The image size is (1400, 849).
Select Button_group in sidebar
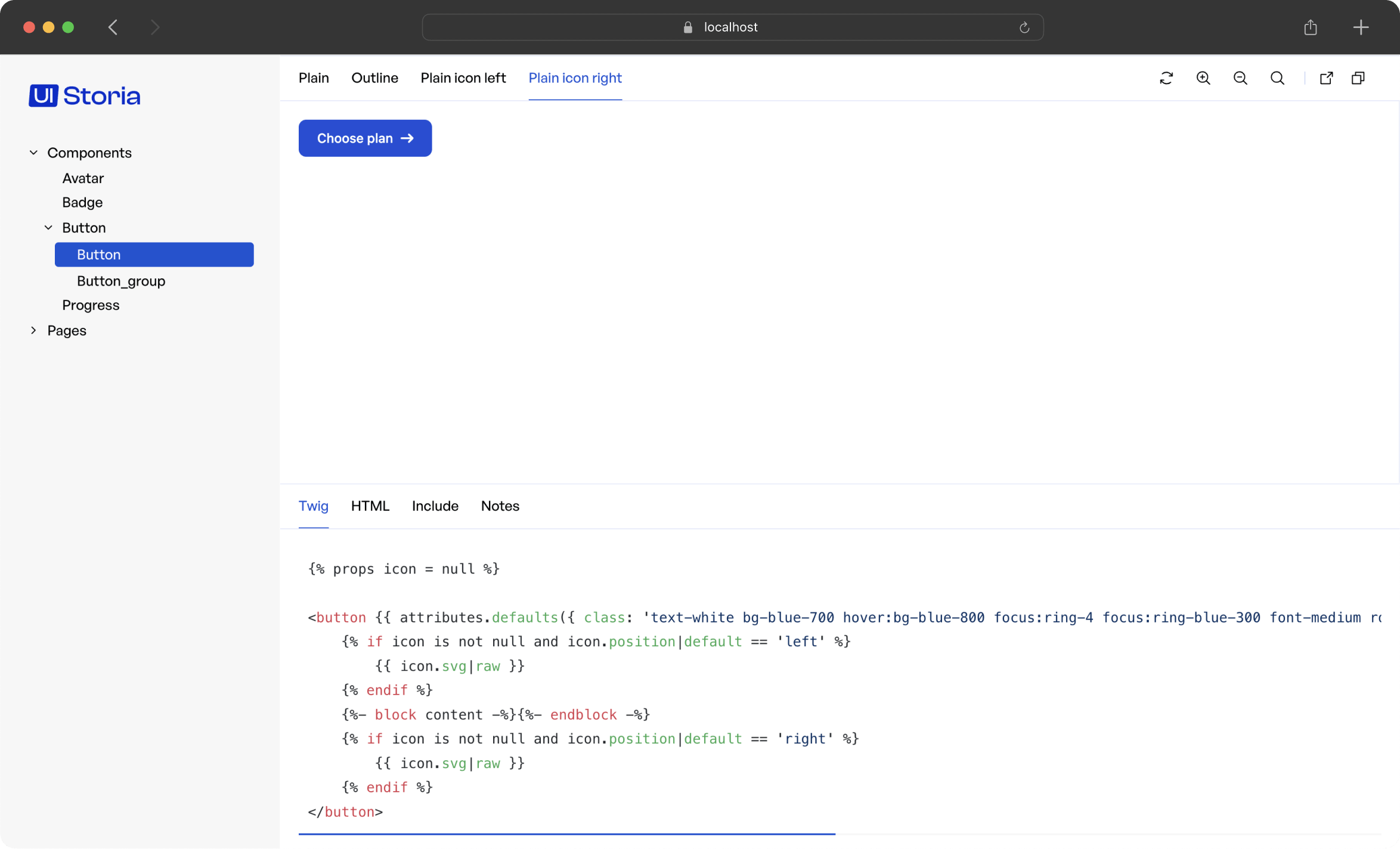point(121,281)
